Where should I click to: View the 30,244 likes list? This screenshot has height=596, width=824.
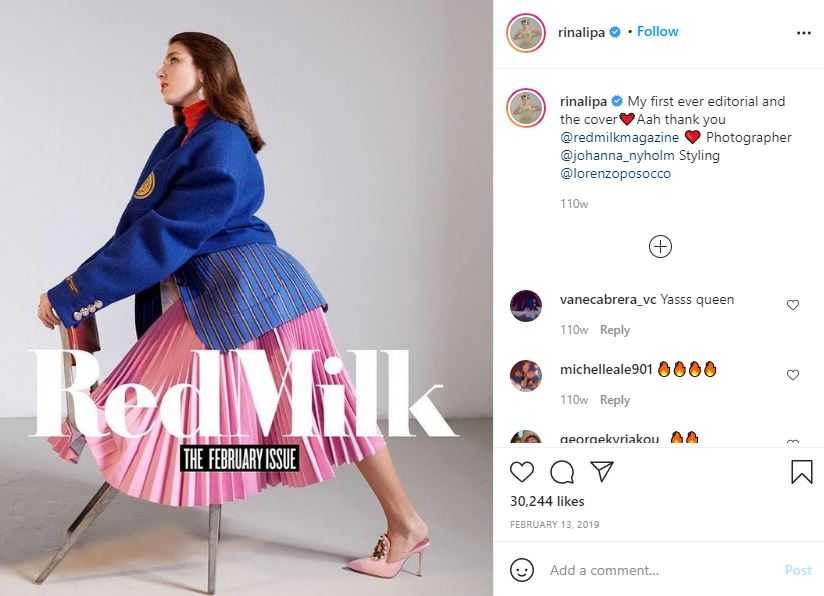(547, 501)
